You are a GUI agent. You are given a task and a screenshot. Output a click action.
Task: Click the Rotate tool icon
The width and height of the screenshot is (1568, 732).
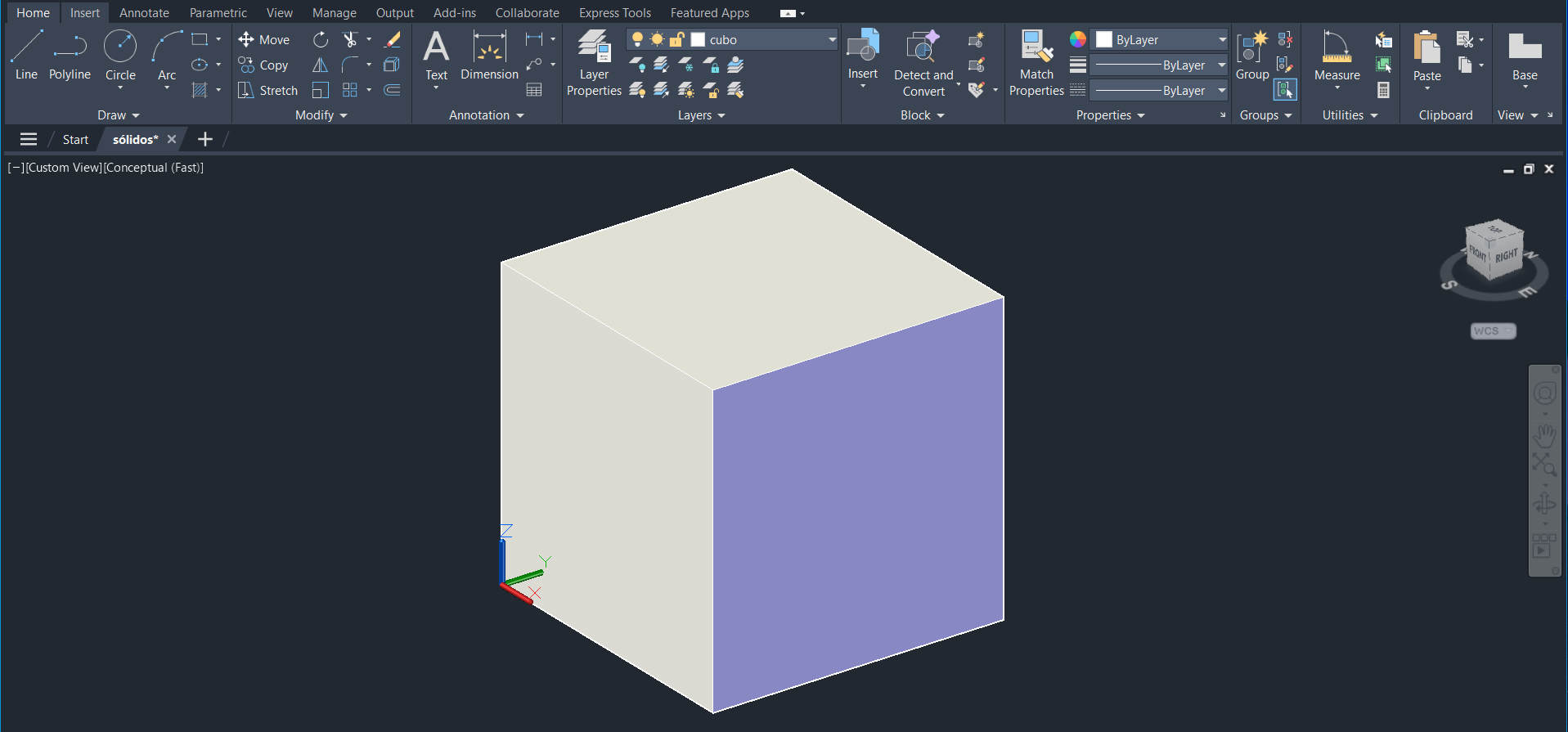pos(321,39)
